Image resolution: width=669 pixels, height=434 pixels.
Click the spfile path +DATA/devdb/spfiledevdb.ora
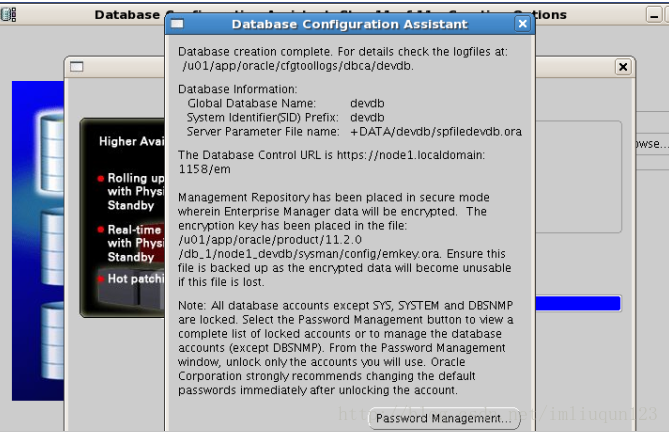pos(436,131)
